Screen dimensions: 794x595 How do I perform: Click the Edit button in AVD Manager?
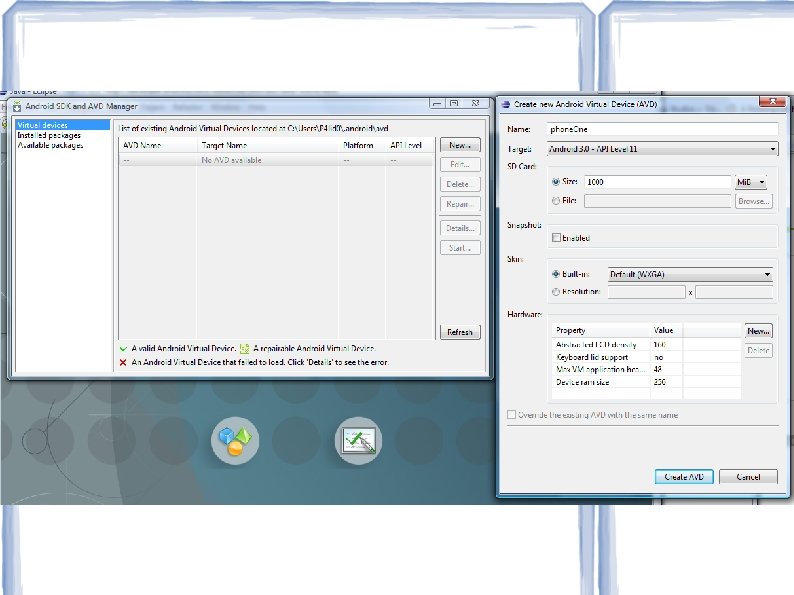(460, 165)
